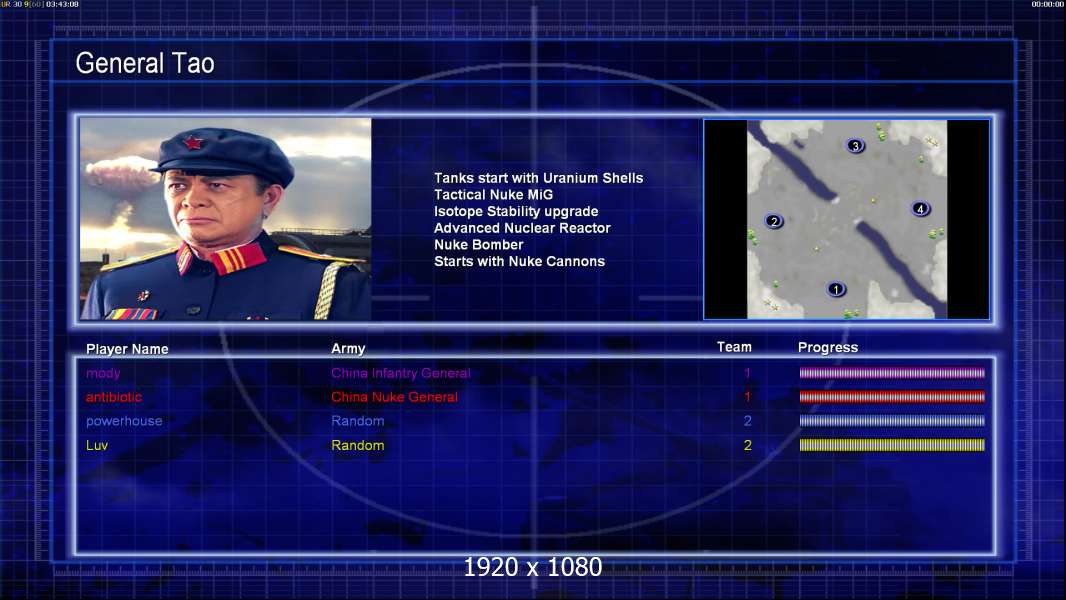
Task: Click 'China Nuke General' army entry
Action: click(x=394, y=397)
